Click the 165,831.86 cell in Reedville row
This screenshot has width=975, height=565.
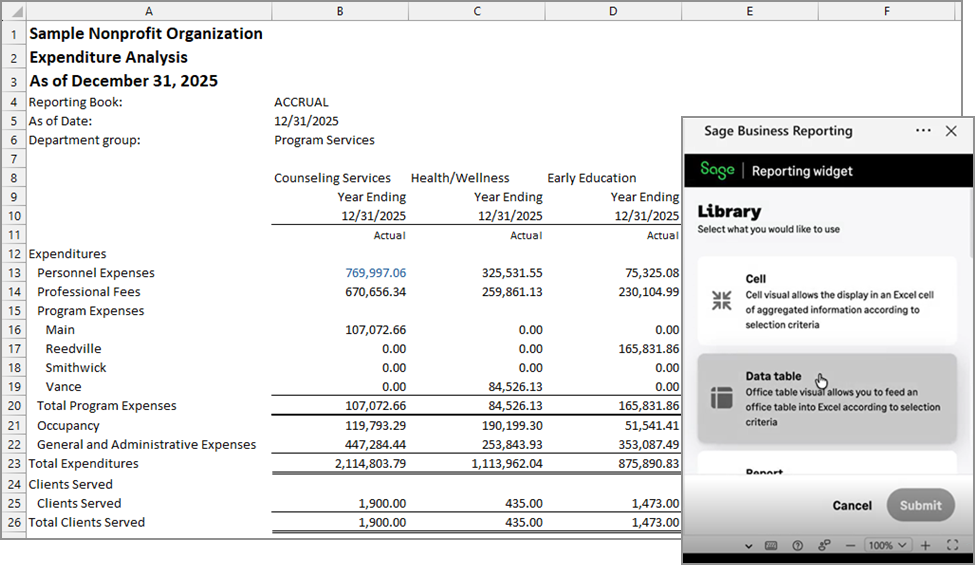coord(613,349)
